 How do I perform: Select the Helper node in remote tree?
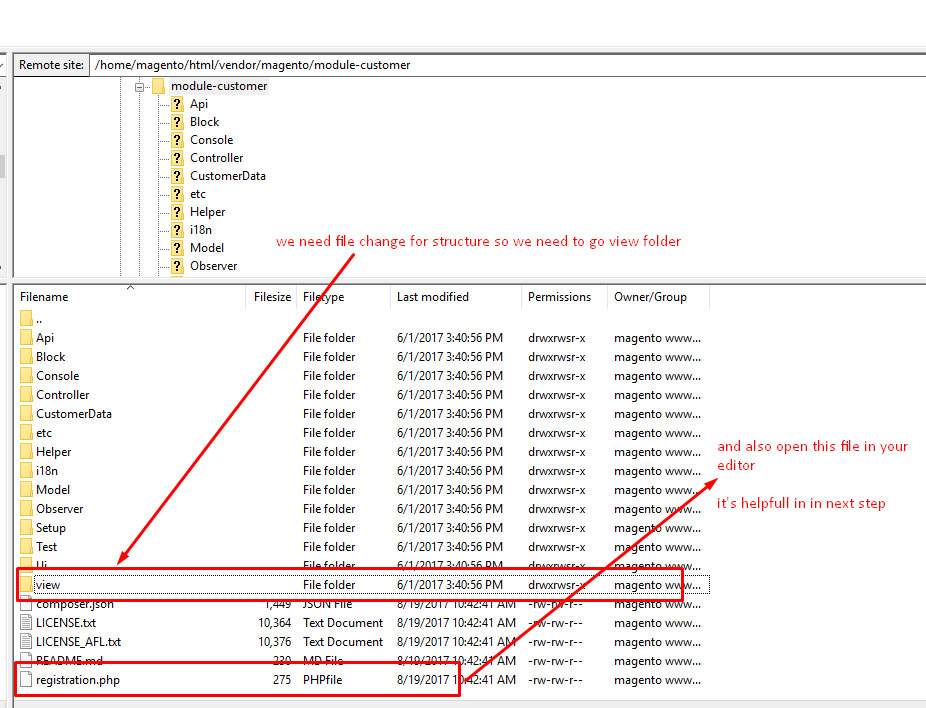(207, 213)
